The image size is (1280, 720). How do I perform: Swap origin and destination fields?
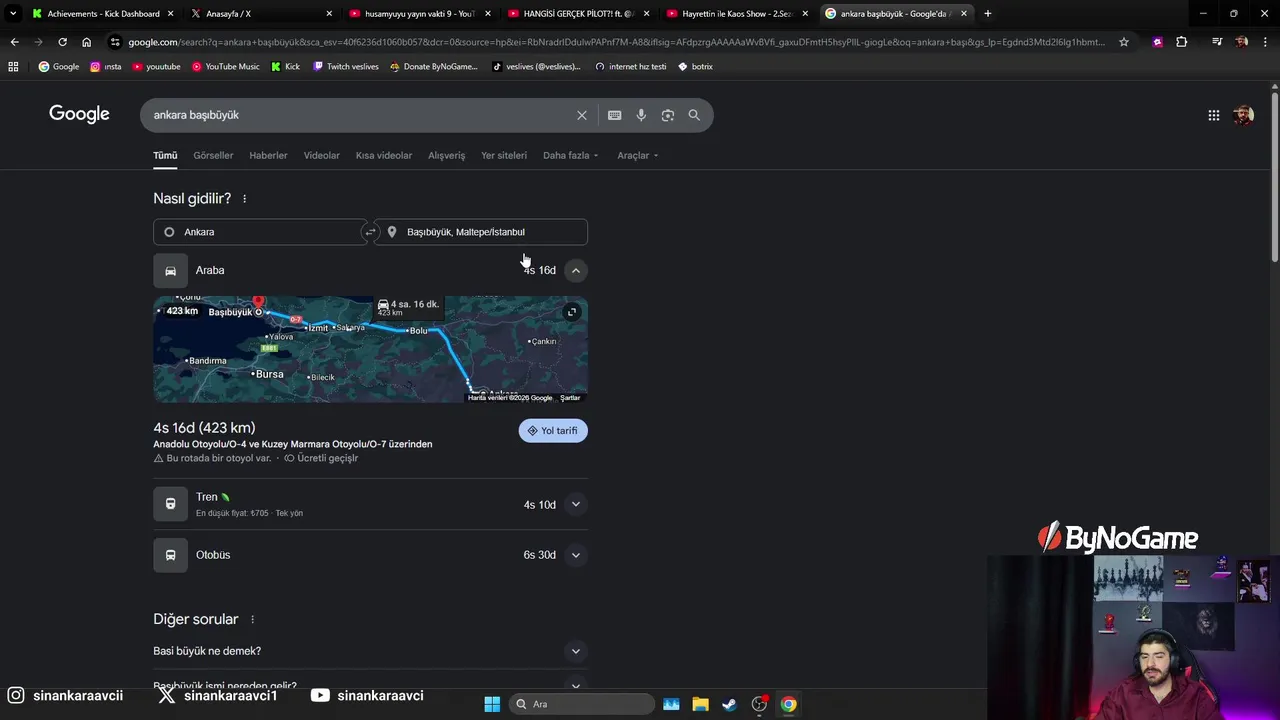(370, 232)
